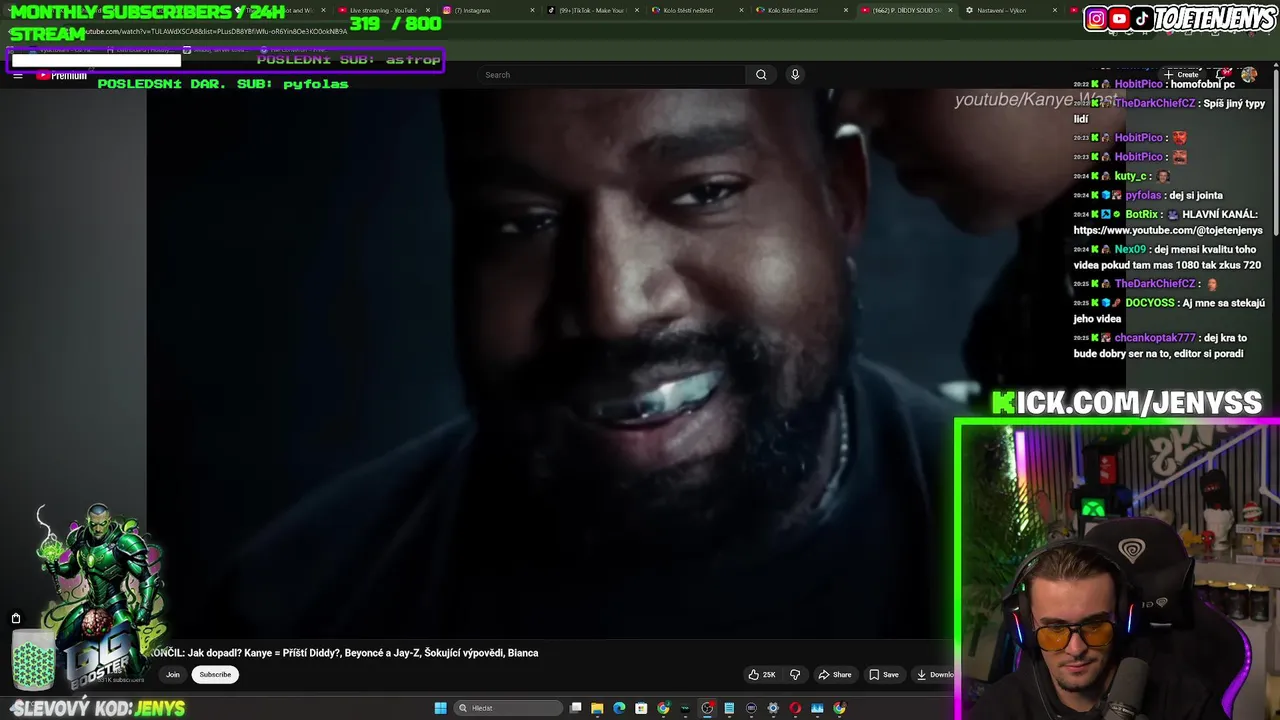Click BotRix chat username
Viewport: 1280px width, 720px height.
[x=1142, y=214]
